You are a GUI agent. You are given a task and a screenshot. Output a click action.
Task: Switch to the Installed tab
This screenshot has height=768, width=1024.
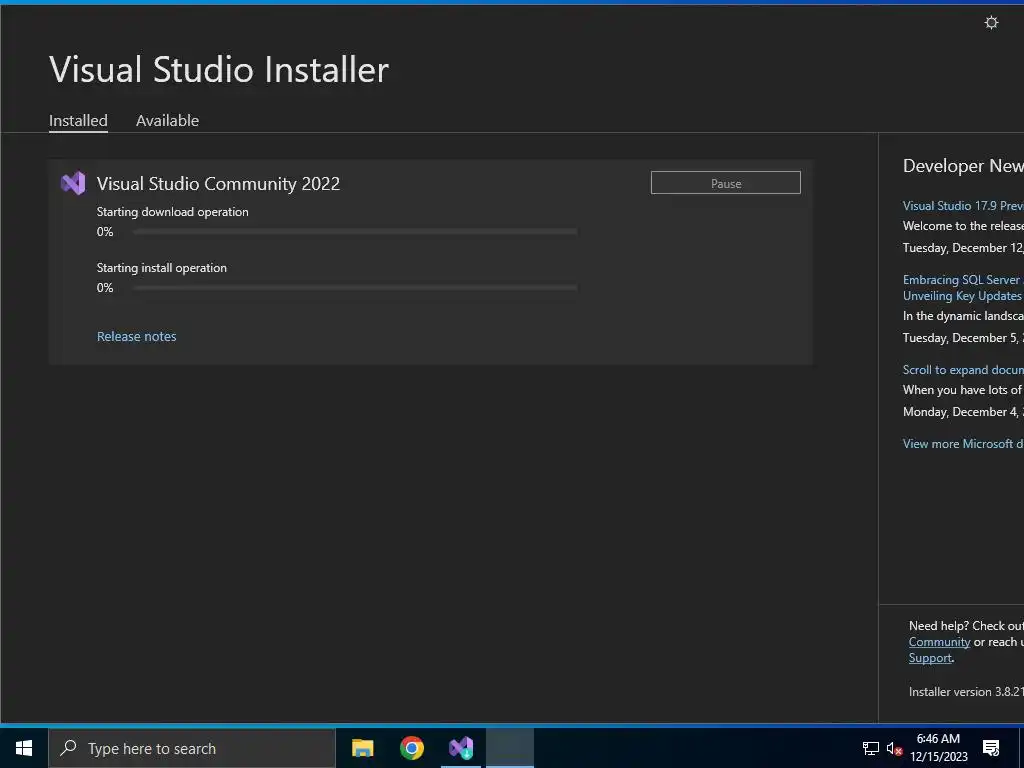(78, 121)
